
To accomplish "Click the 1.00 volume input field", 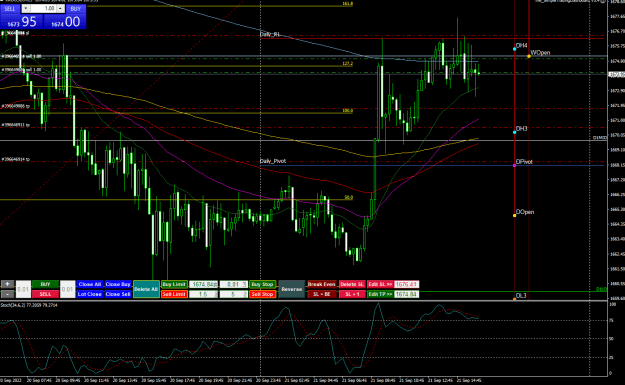I will click(x=43, y=8).
